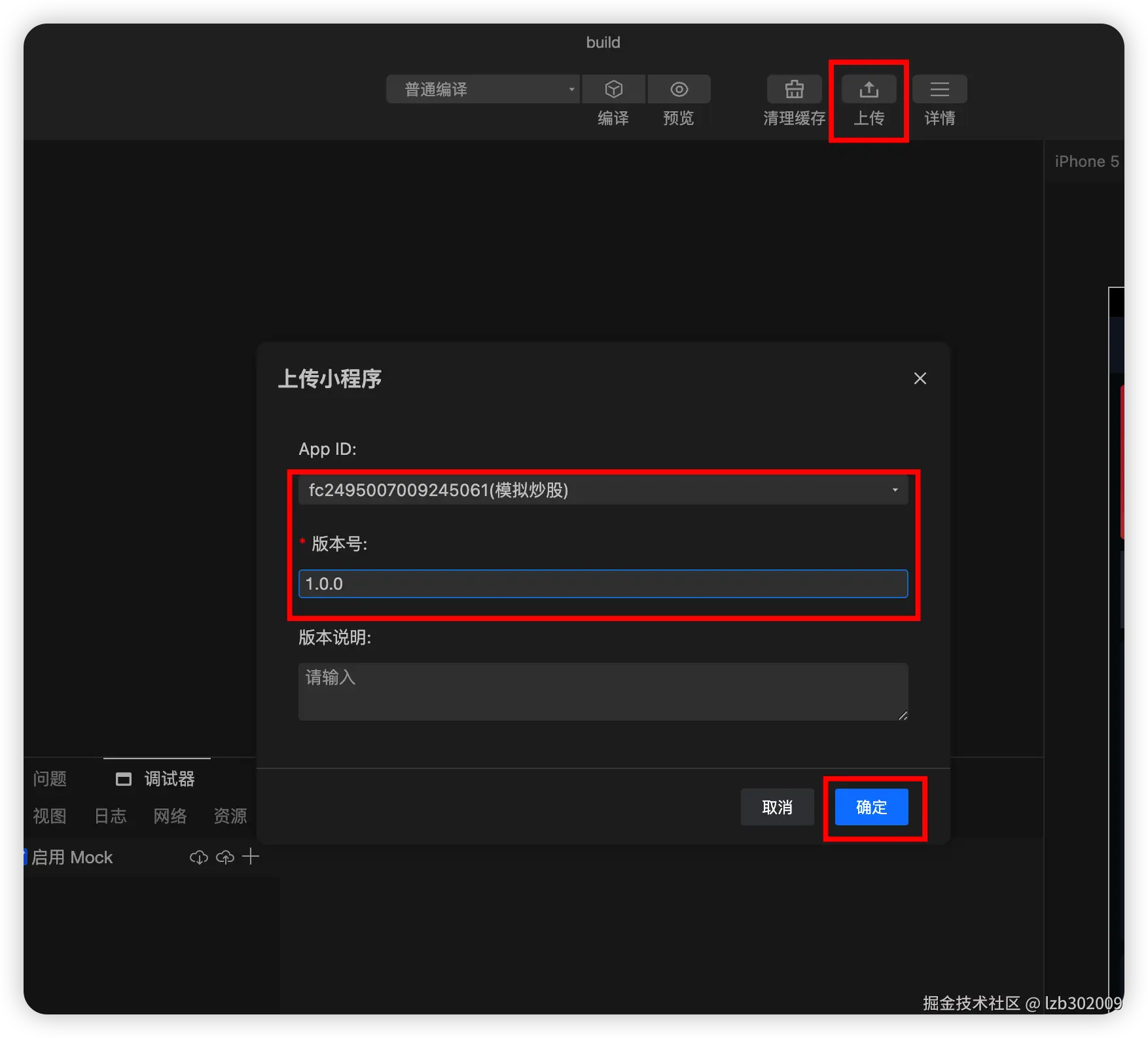Expand the iPhone 5 device selector
This screenshot has height=1038, width=1148.
(x=1086, y=161)
